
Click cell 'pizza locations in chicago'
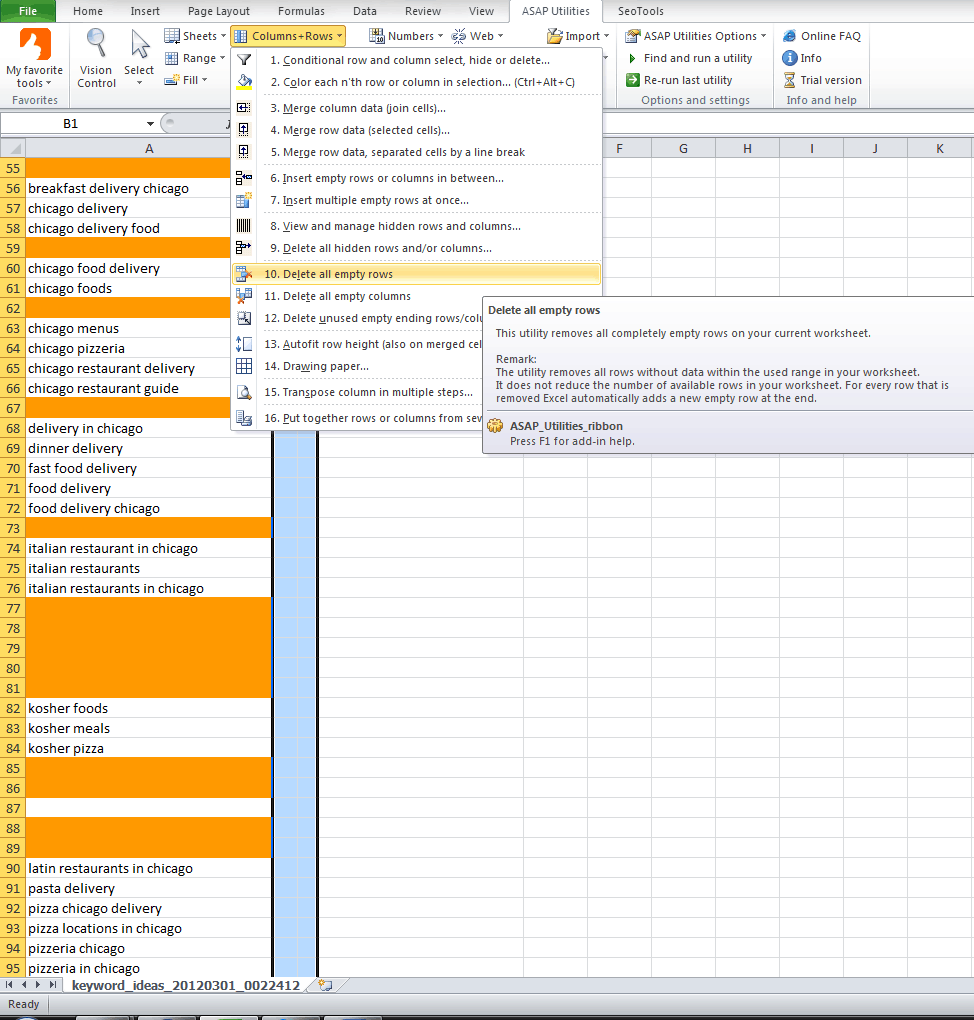tap(148, 929)
